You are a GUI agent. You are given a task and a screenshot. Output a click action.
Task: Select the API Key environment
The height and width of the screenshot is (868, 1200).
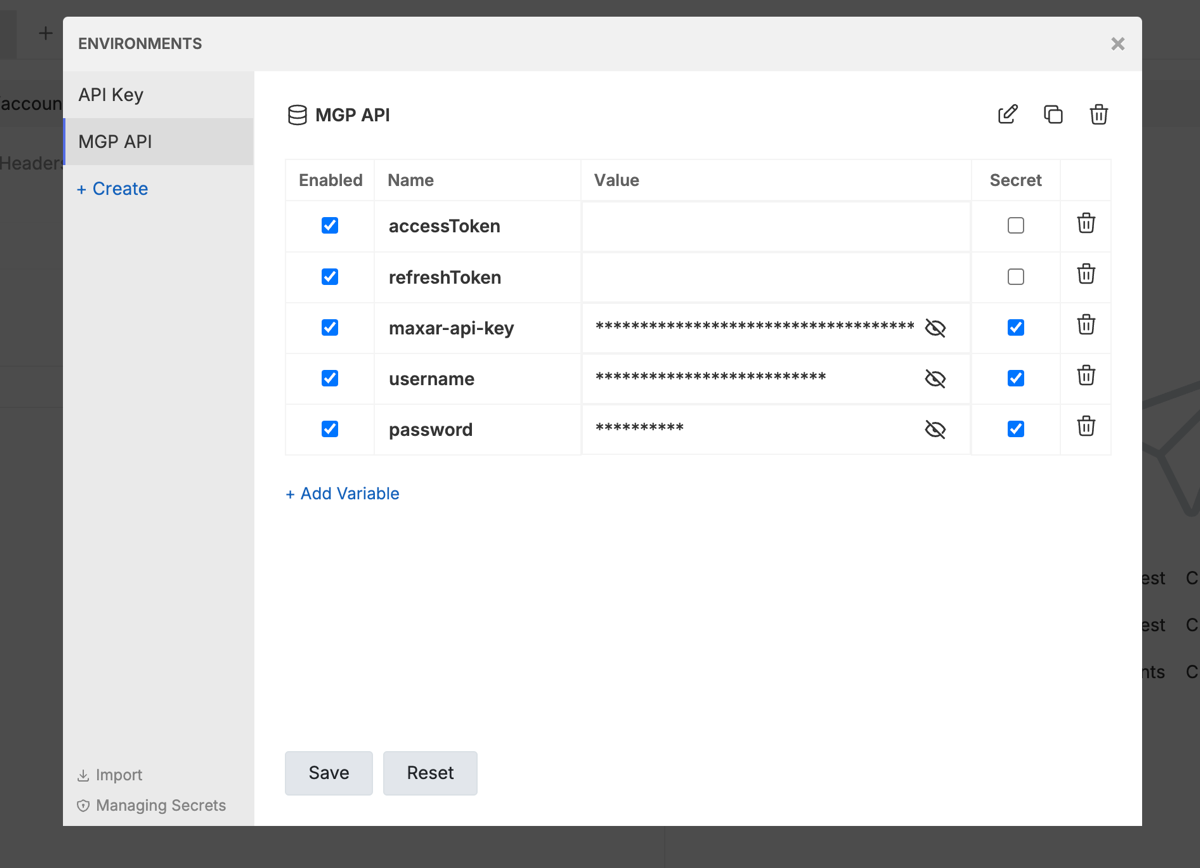(158, 95)
